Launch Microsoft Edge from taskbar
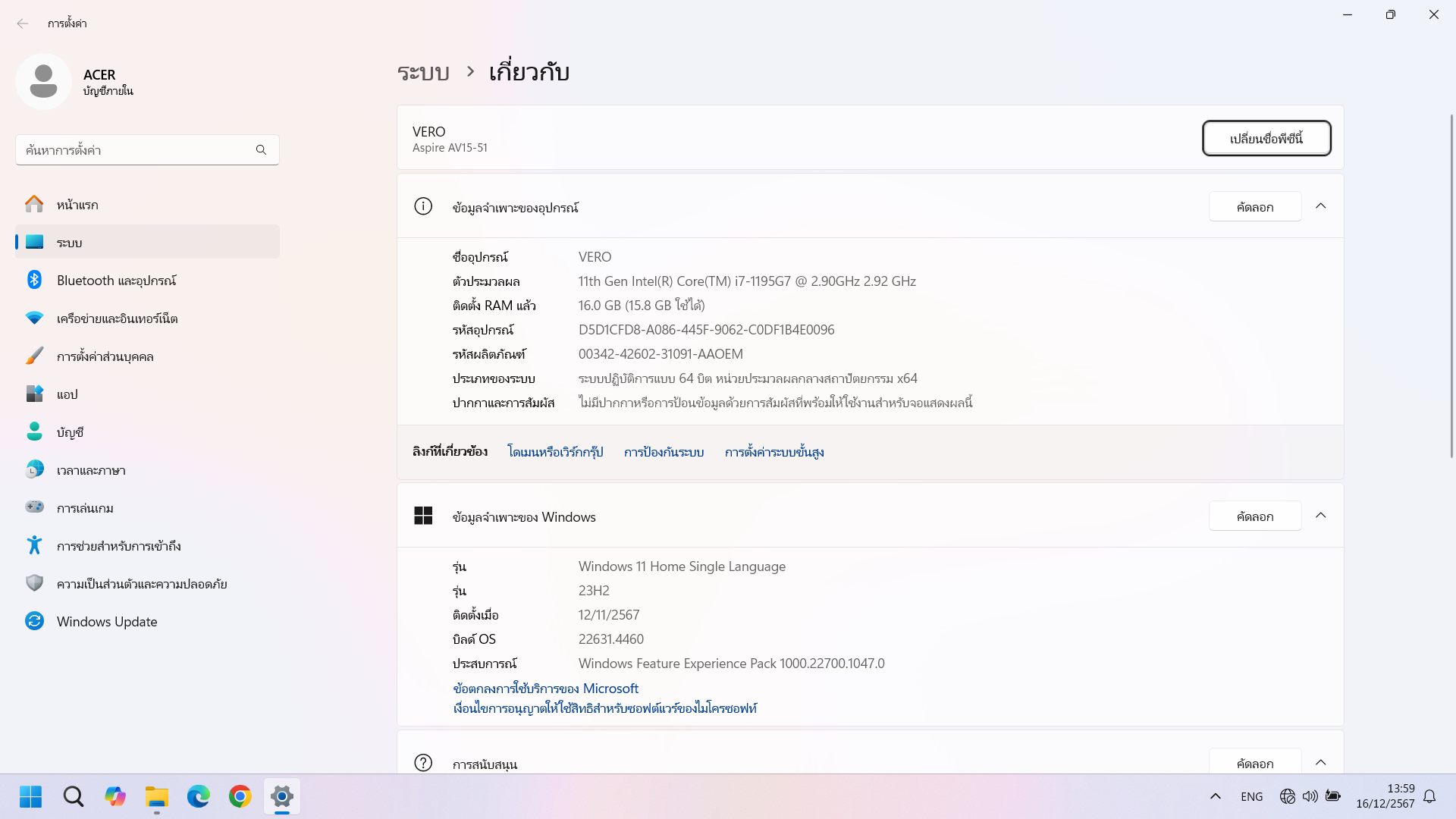The width and height of the screenshot is (1456, 819). point(199,796)
